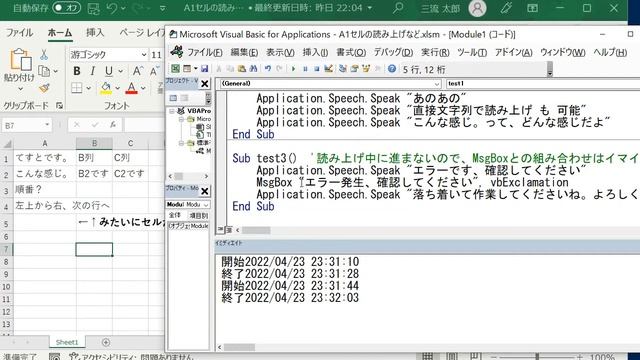Toggle Underline formatting in Excel

point(109,71)
